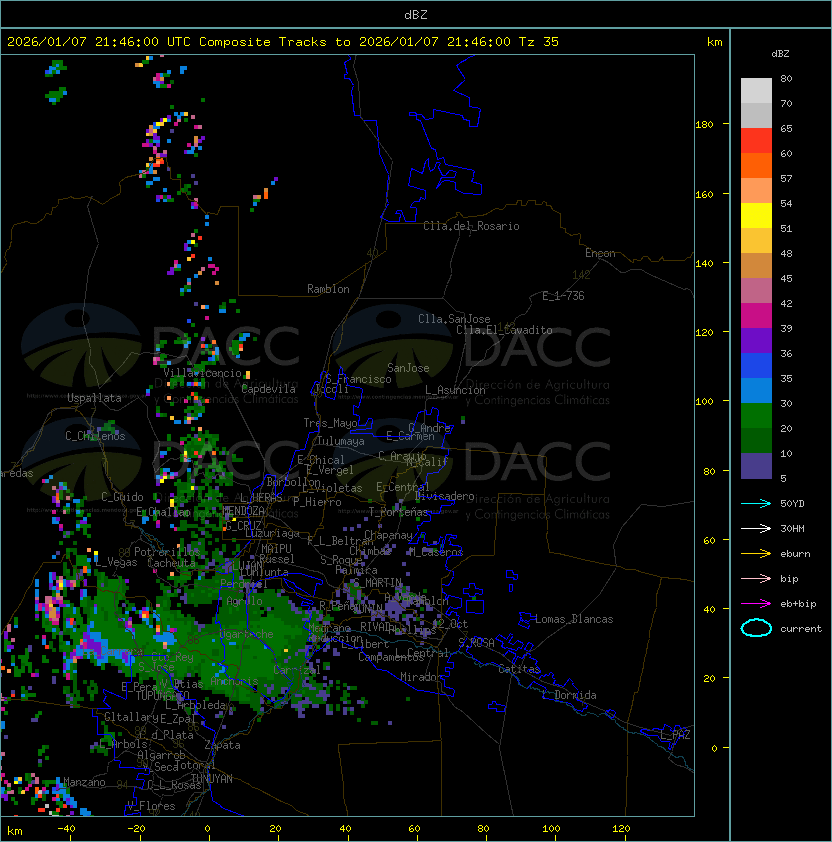832x842 pixels.
Task: Pick the bright orange 57-60 dBZ swatch
Action: tap(756, 165)
